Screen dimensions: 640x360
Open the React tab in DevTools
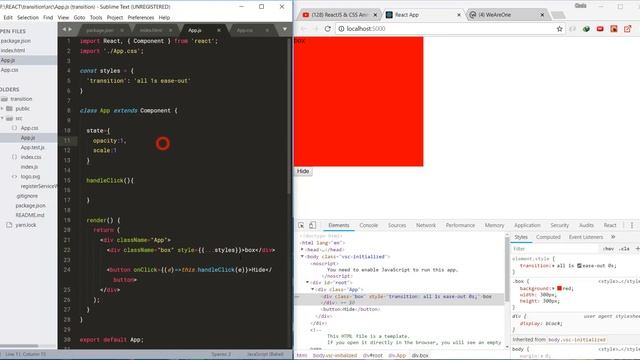point(610,225)
